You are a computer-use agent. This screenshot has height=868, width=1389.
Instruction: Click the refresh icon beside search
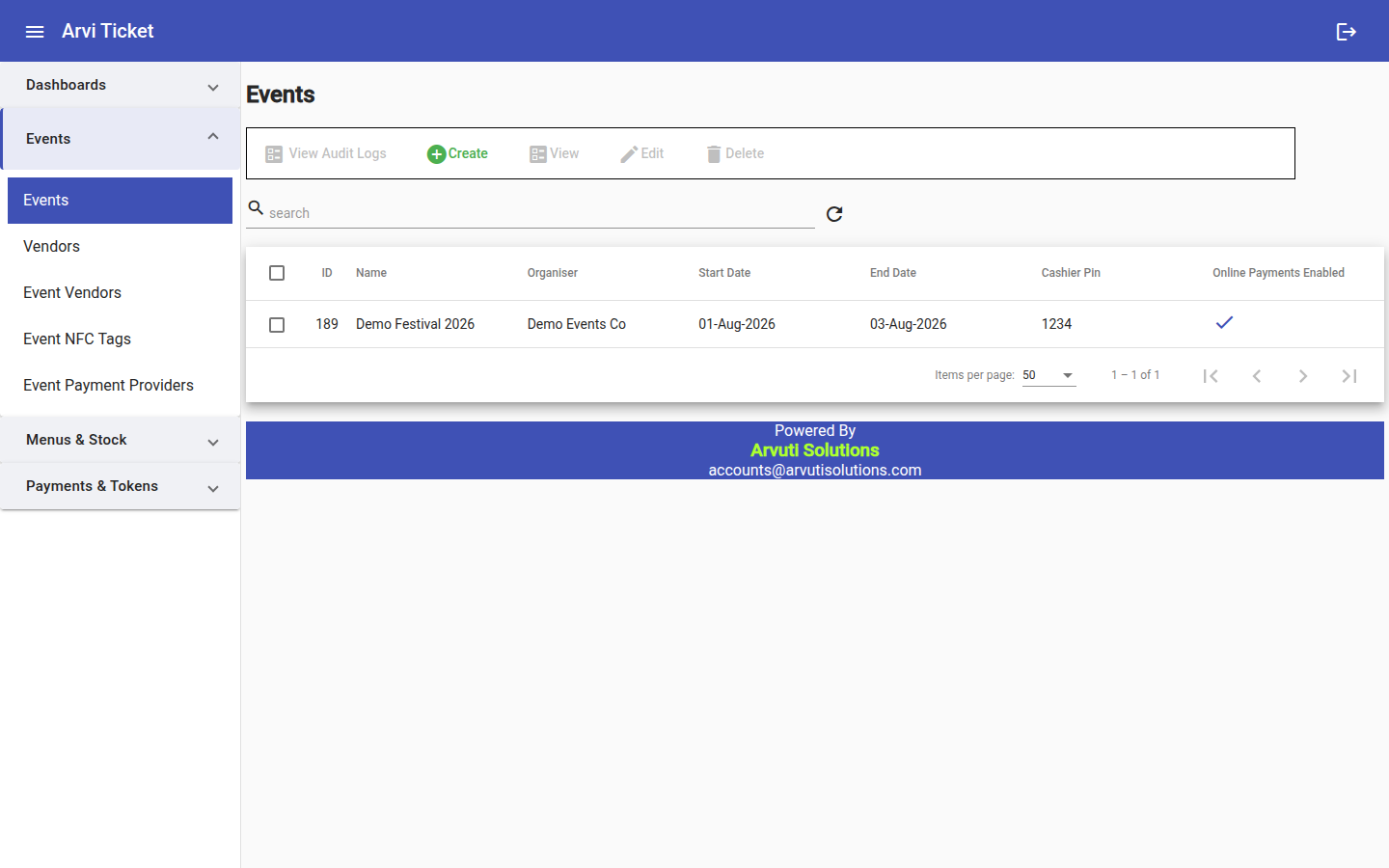click(x=834, y=214)
